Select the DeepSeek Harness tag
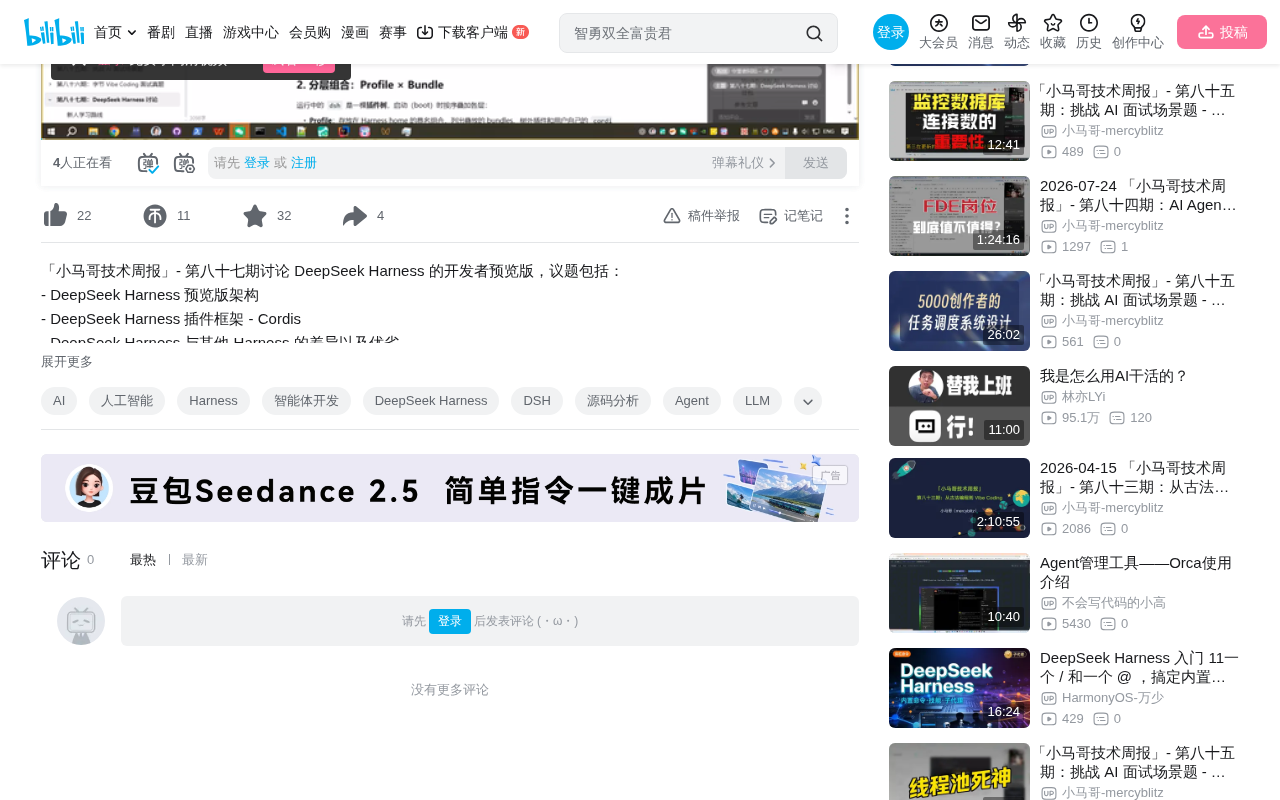This screenshot has width=1280, height=800. coord(431,401)
